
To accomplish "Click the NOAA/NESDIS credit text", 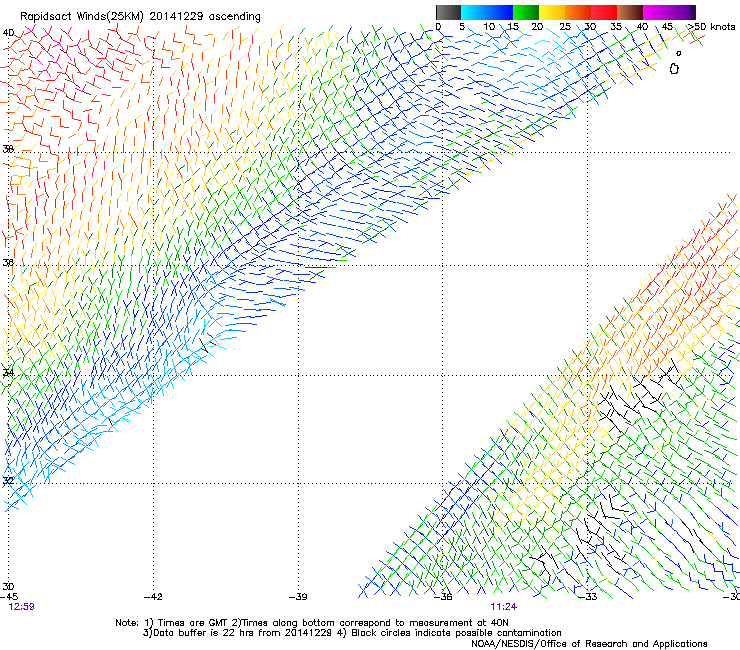I will point(589,644).
